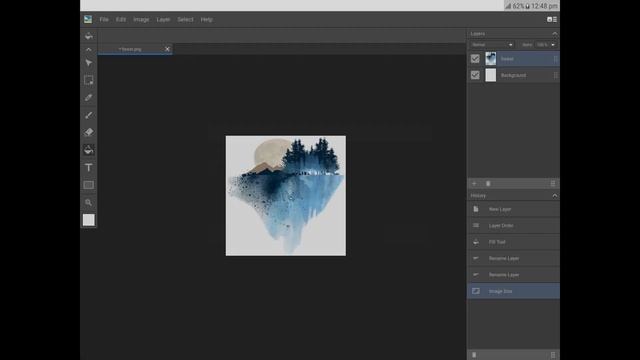
Task: Revert to New Layer history step
Action: pos(513,209)
